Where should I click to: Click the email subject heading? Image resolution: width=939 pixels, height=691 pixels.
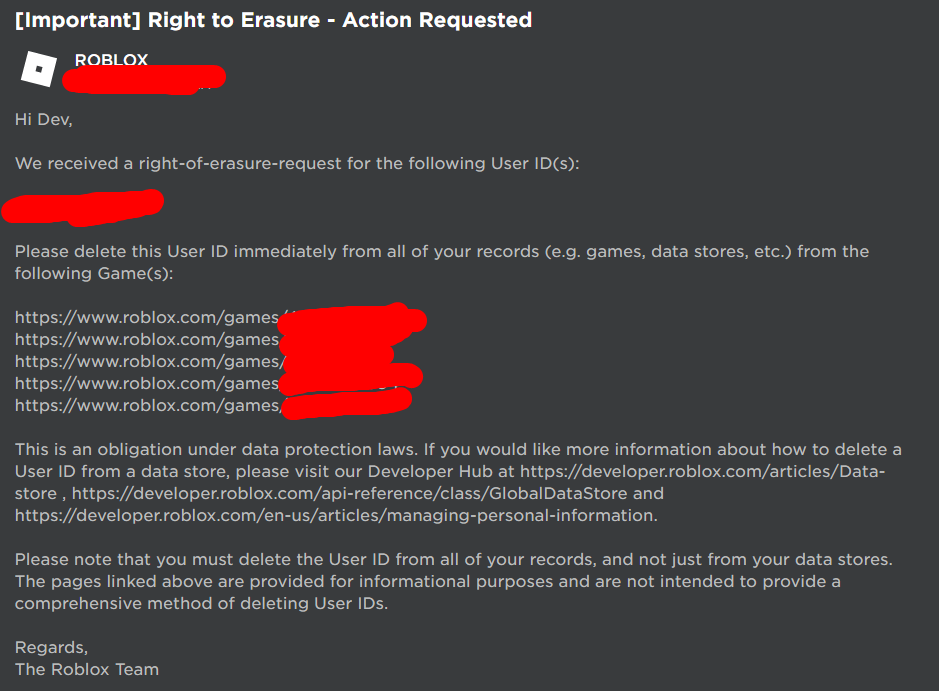(273, 20)
